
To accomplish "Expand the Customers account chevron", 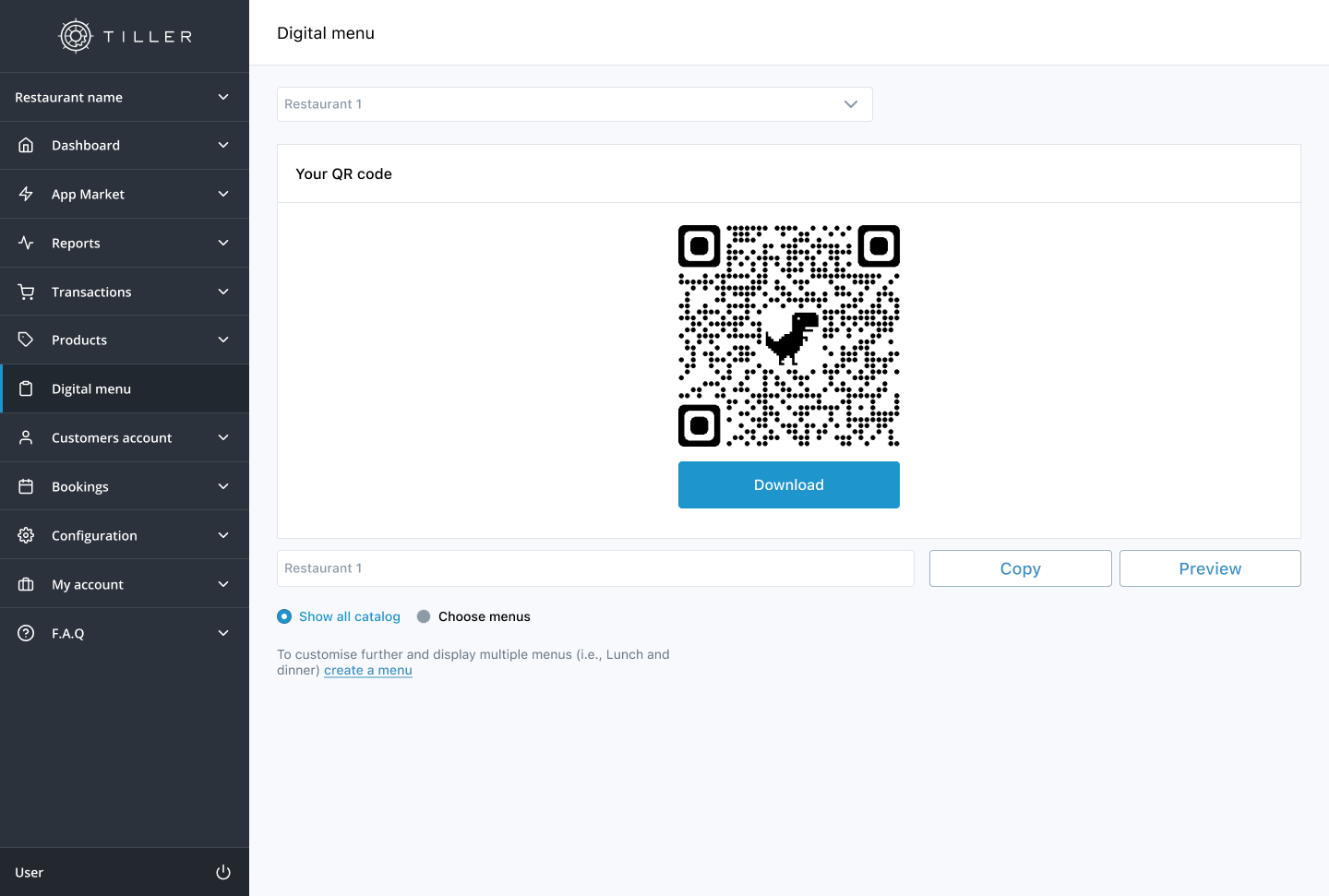I will coord(223,437).
